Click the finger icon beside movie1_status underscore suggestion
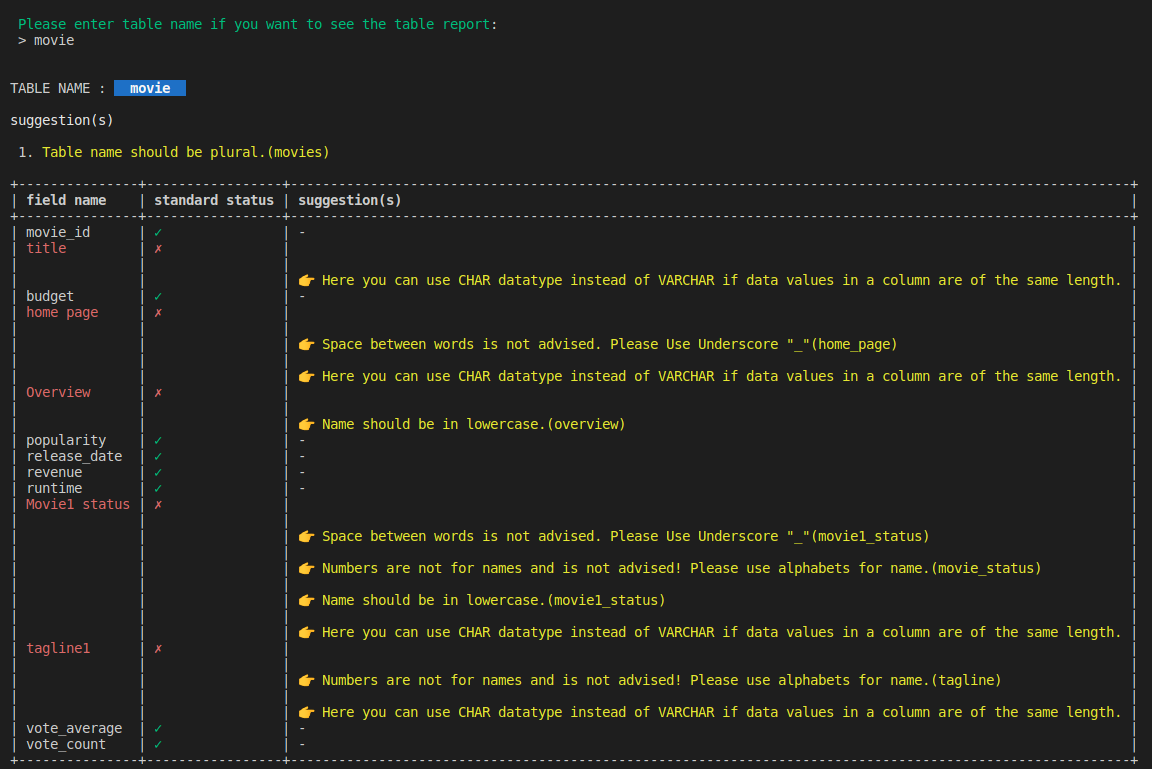1152x769 pixels. point(306,535)
